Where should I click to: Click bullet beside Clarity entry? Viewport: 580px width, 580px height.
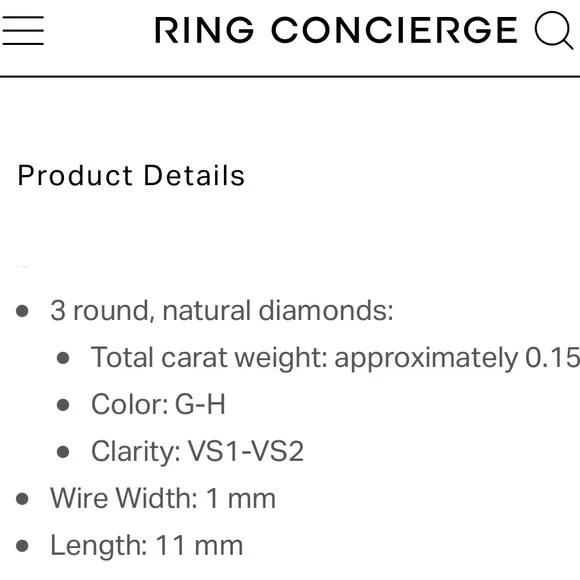tap(63, 452)
